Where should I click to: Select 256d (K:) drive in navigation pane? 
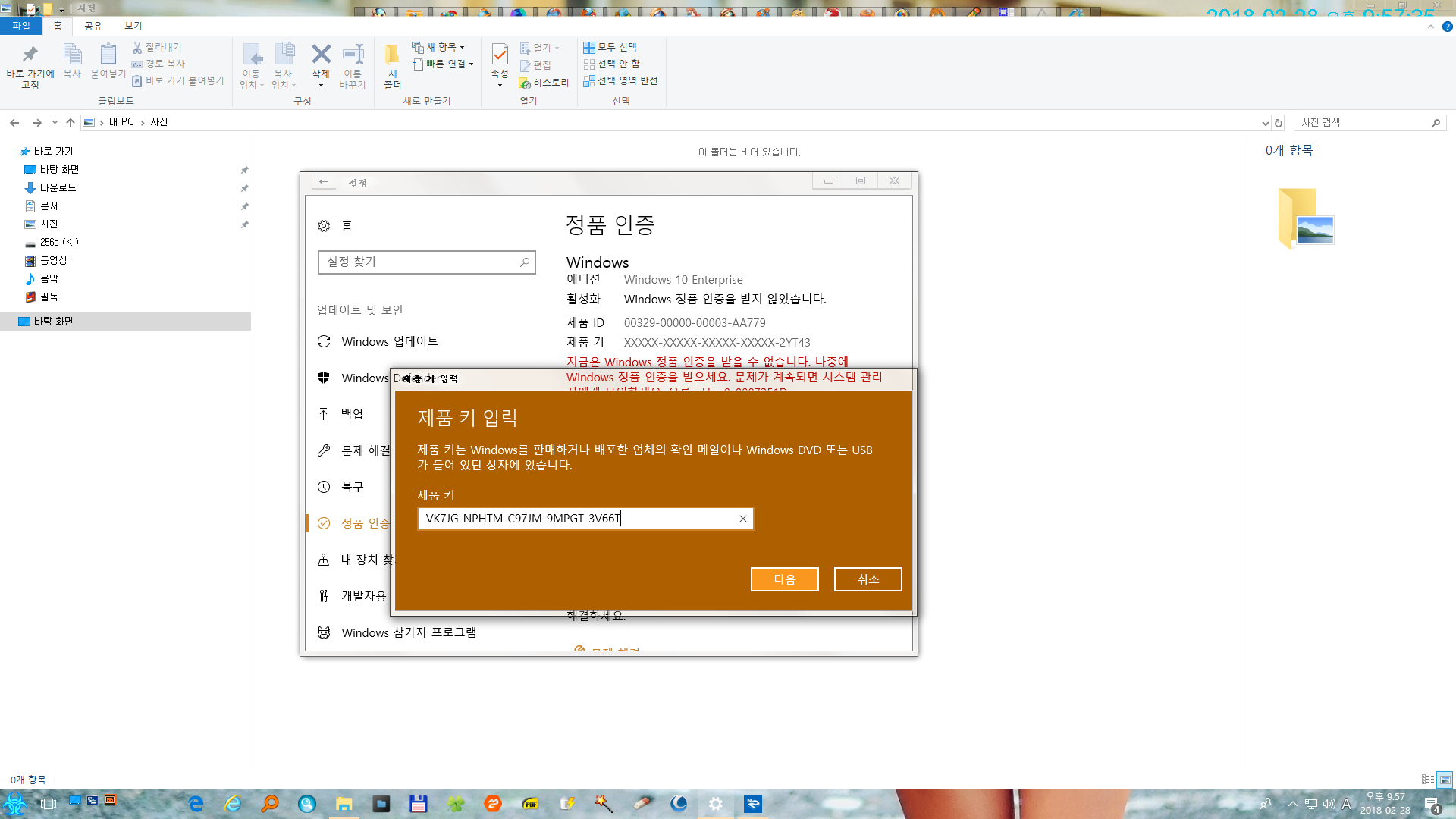pyautogui.click(x=52, y=243)
